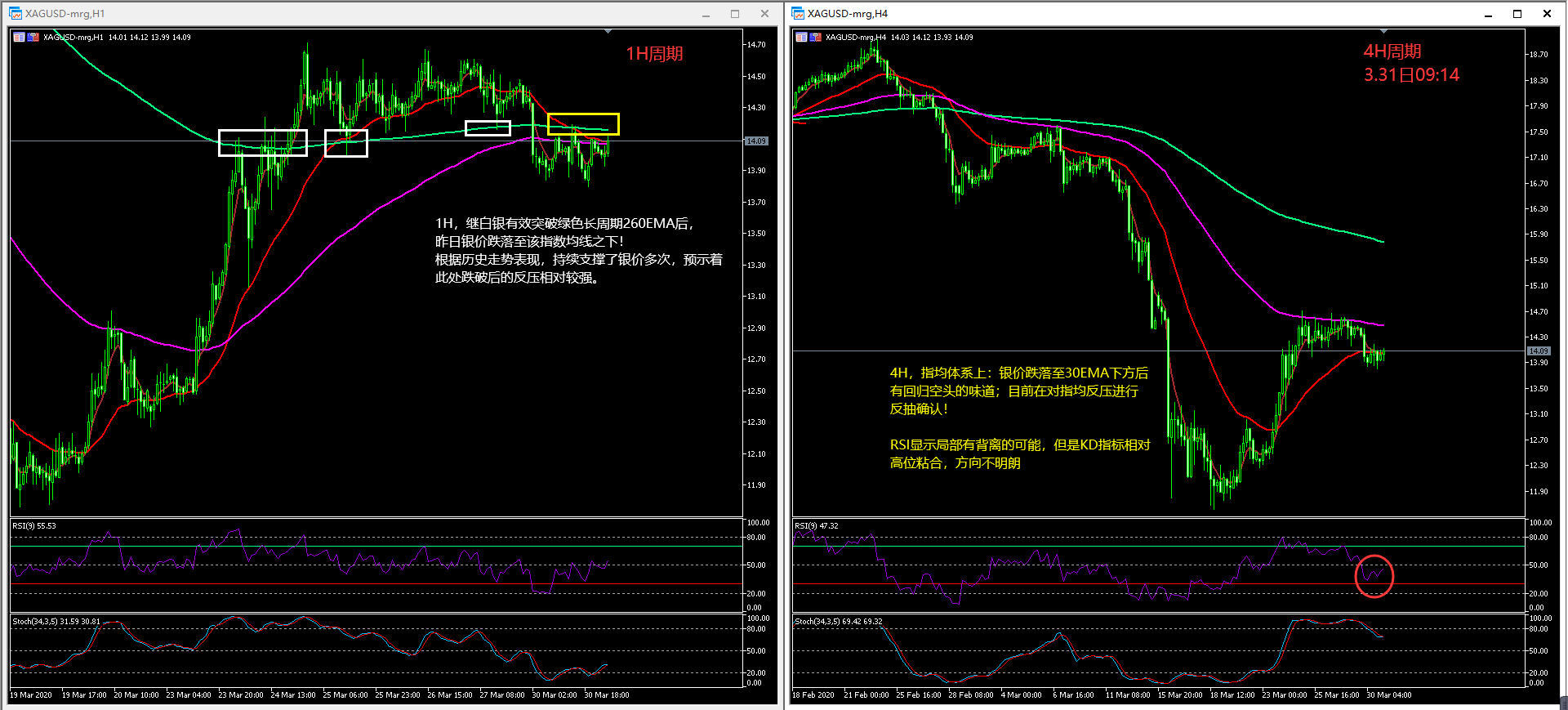Click the second small icon beside the H4 chart symbol label
1568x710 pixels.
[x=816, y=37]
